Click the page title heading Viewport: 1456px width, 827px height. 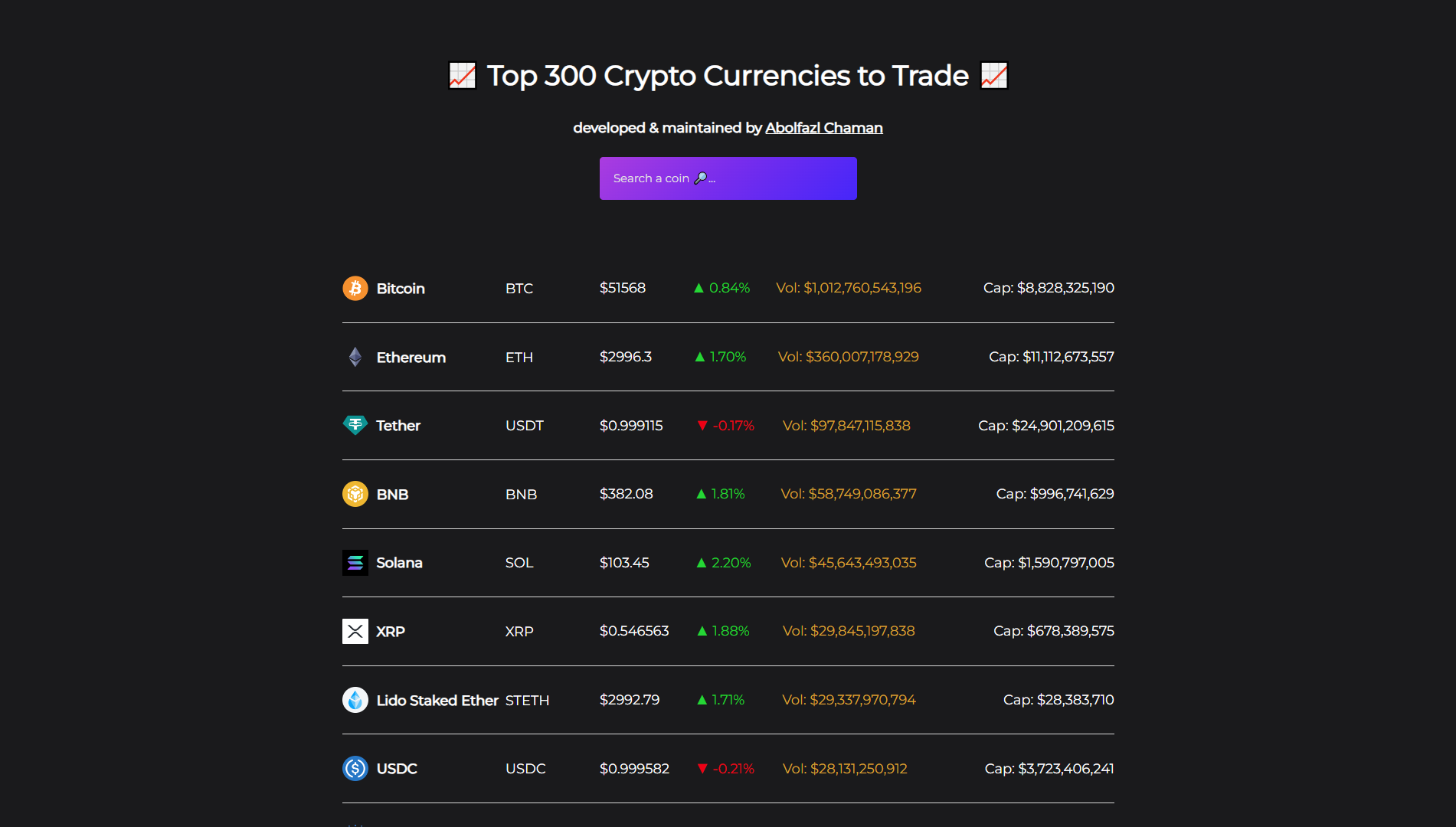(728, 76)
